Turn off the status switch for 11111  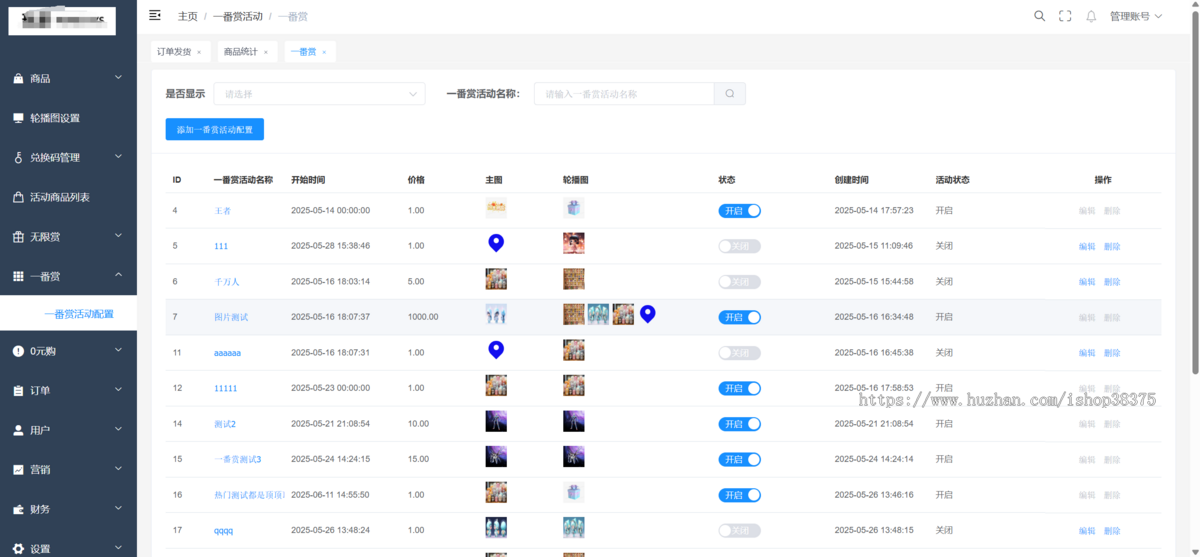tap(739, 388)
